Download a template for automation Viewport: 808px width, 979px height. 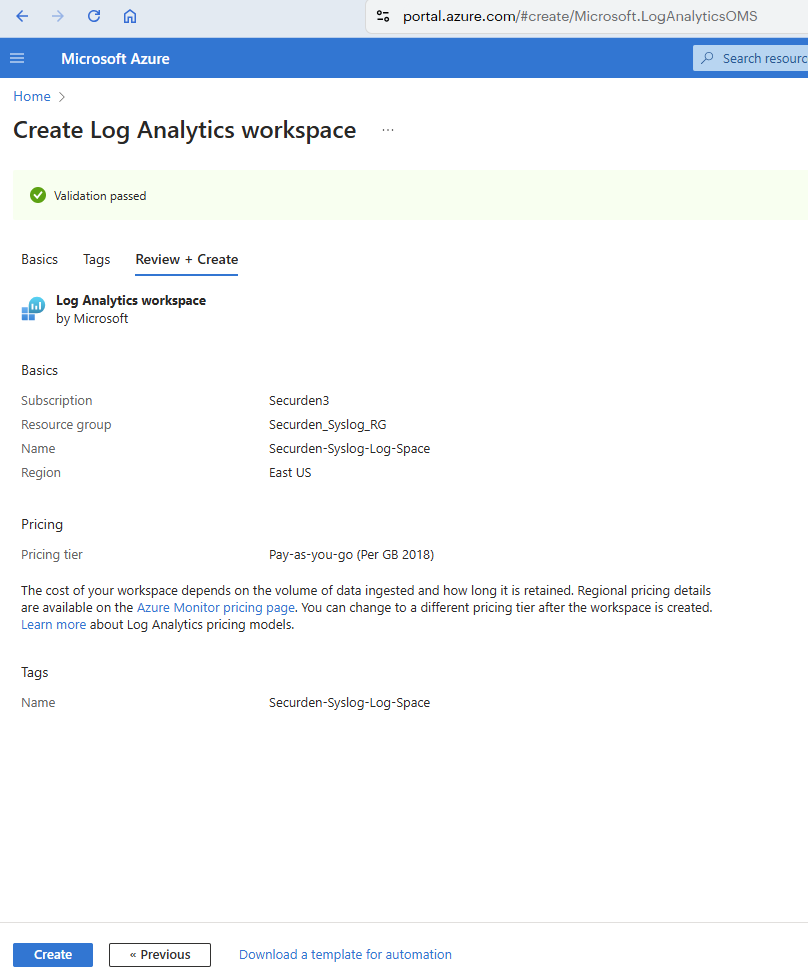[345, 955]
